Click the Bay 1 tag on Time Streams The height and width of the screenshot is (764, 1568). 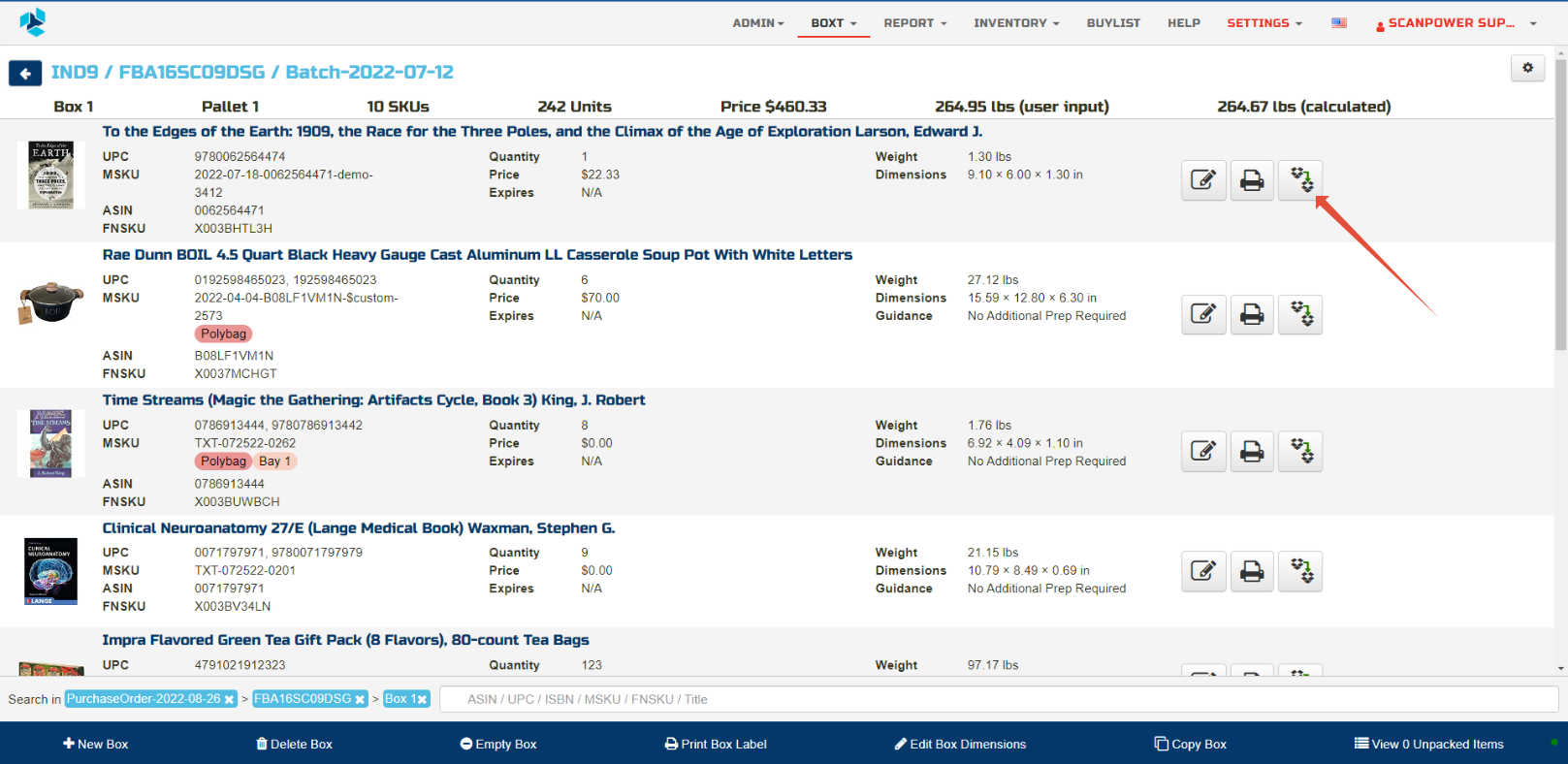pyautogui.click(x=274, y=462)
